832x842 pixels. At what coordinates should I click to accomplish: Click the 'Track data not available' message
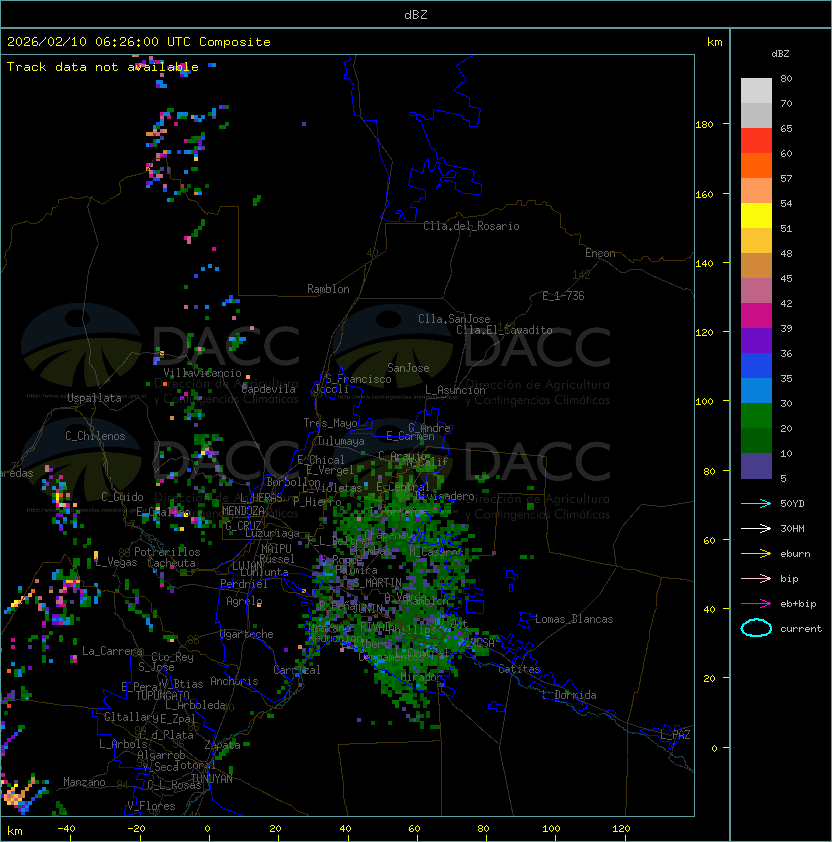point(103,67)
